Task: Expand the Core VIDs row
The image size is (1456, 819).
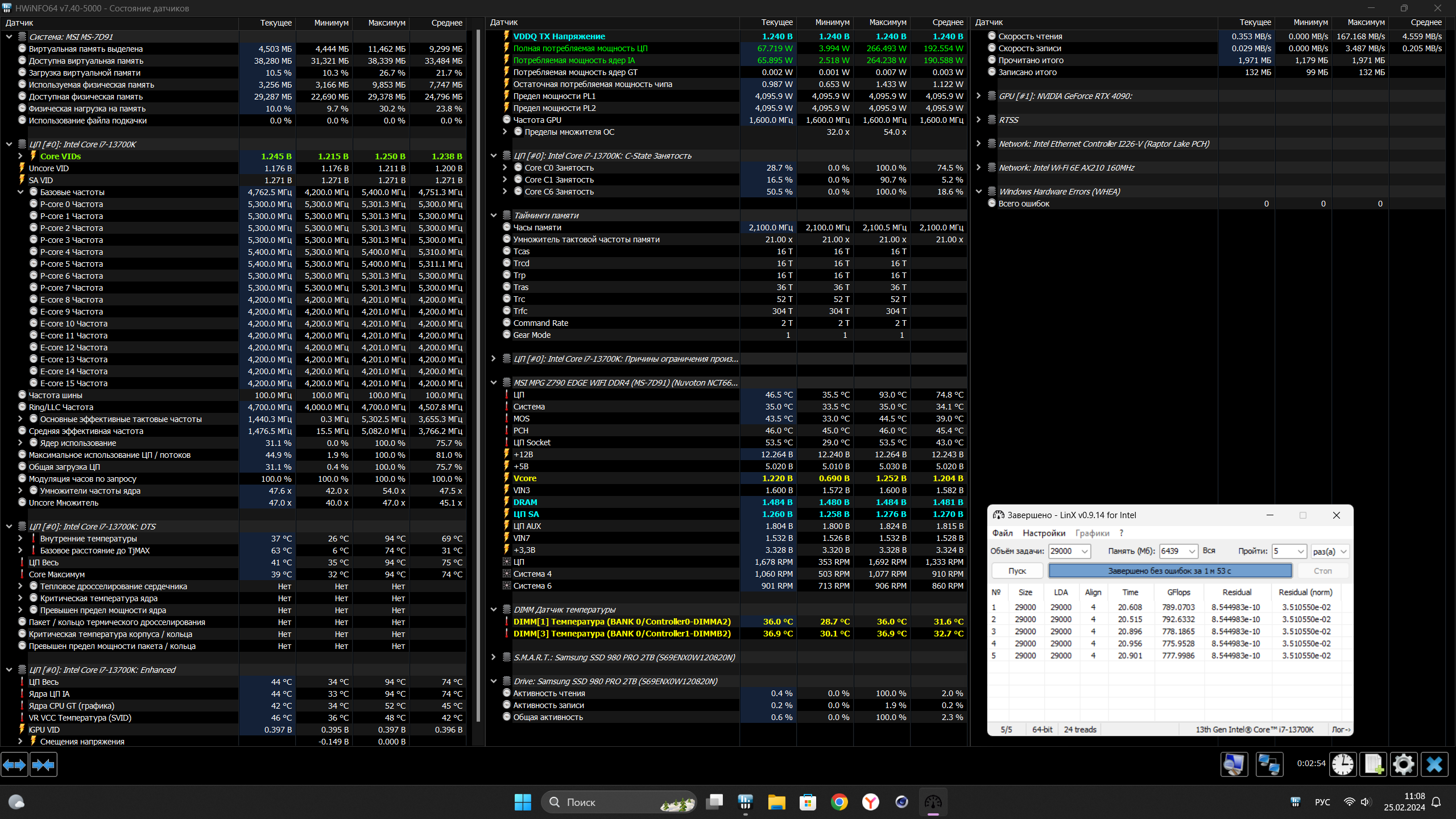Action: pyautogui.click(x=20, y=156)
